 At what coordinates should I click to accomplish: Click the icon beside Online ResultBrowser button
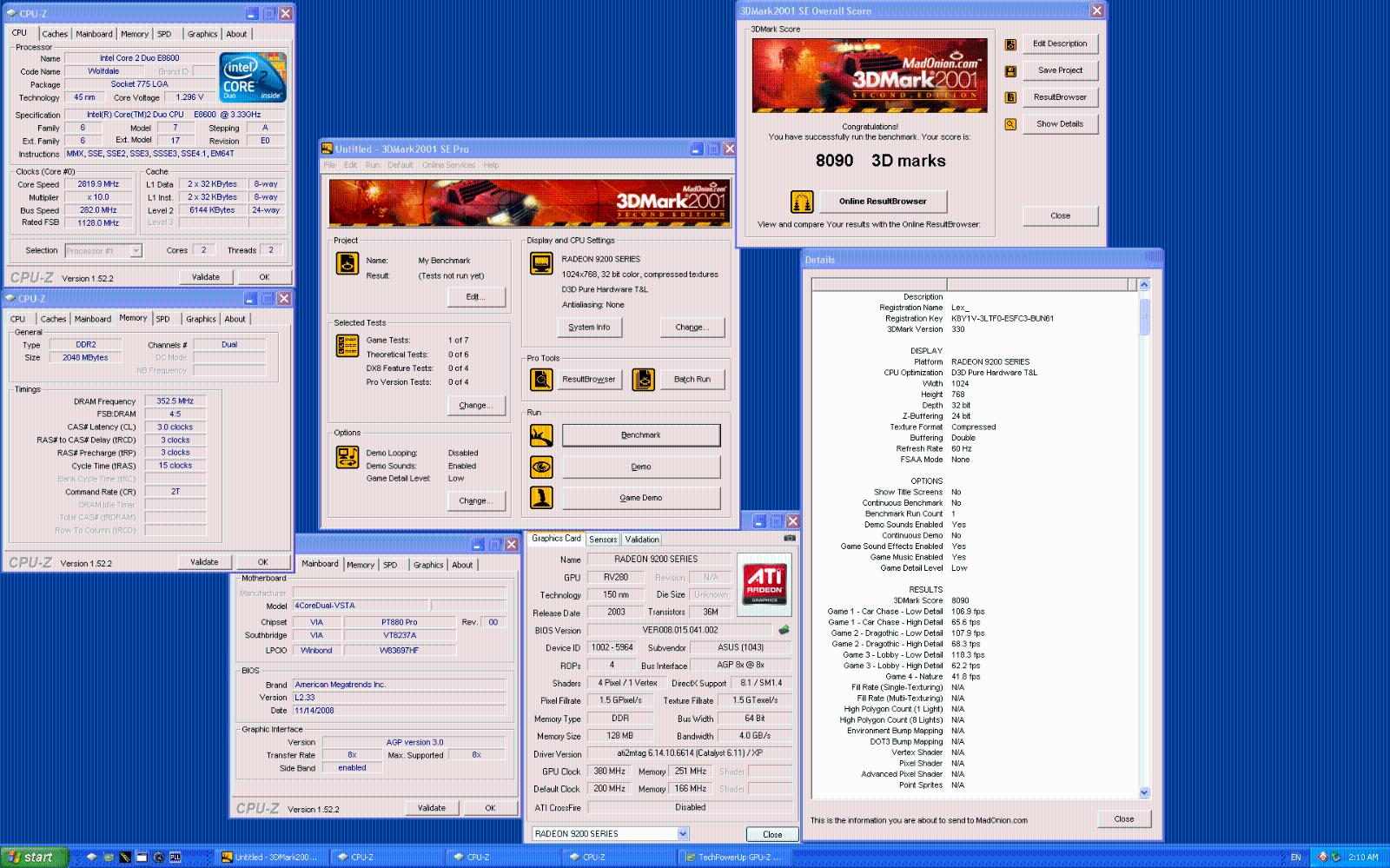(802, 202)
